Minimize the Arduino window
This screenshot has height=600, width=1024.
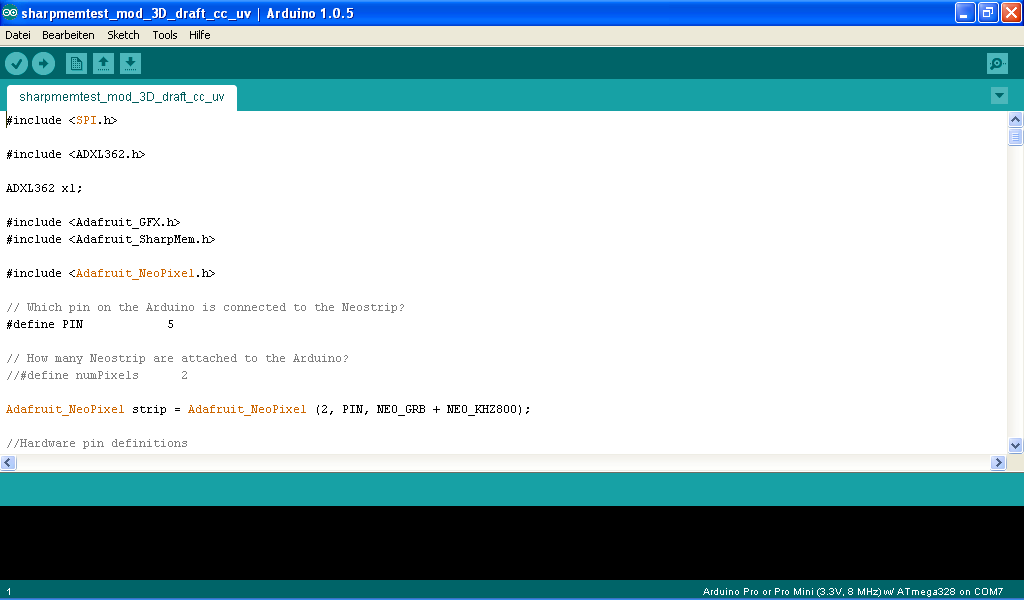point(965,12)
